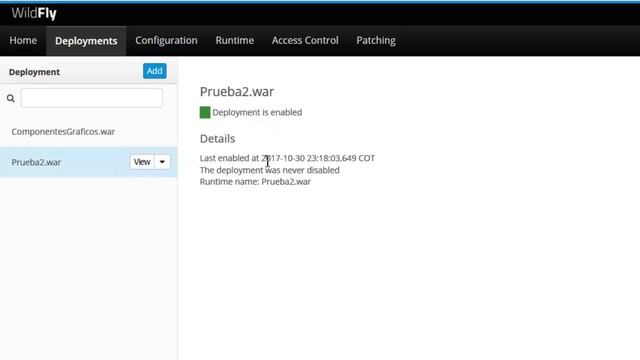
Task: Click the 'Last enabled at' timestamp line
Action: tap(287, 158)
